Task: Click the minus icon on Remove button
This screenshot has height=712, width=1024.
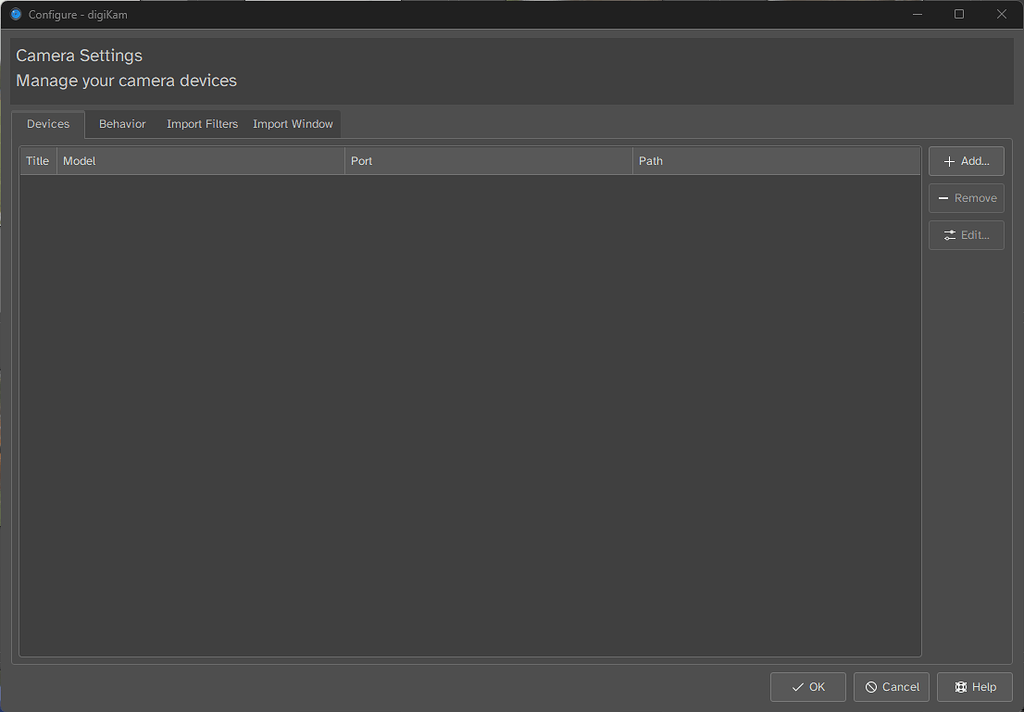Action: (x=942, y=198)
